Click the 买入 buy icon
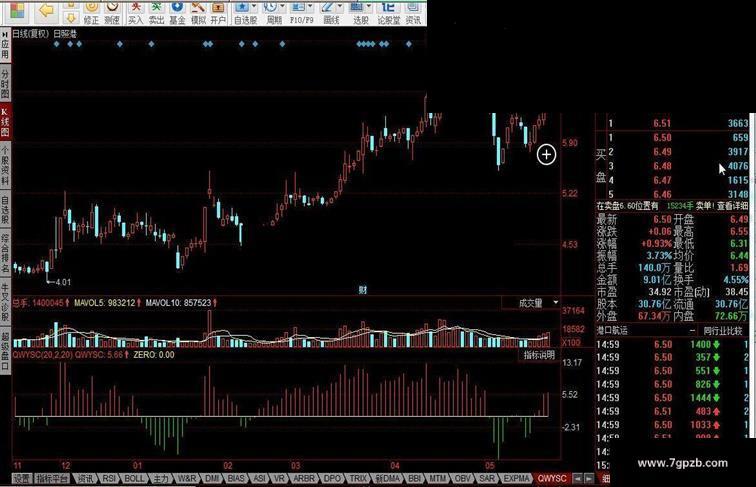The width and height of the screenshot is (756, 487). point(135,13)
